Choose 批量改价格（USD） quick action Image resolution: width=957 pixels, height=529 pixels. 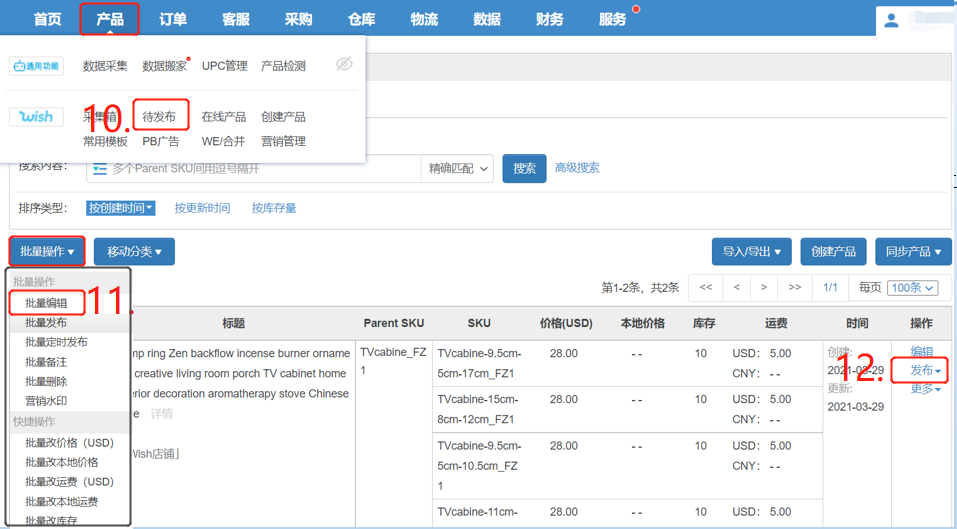click(70, 443)
